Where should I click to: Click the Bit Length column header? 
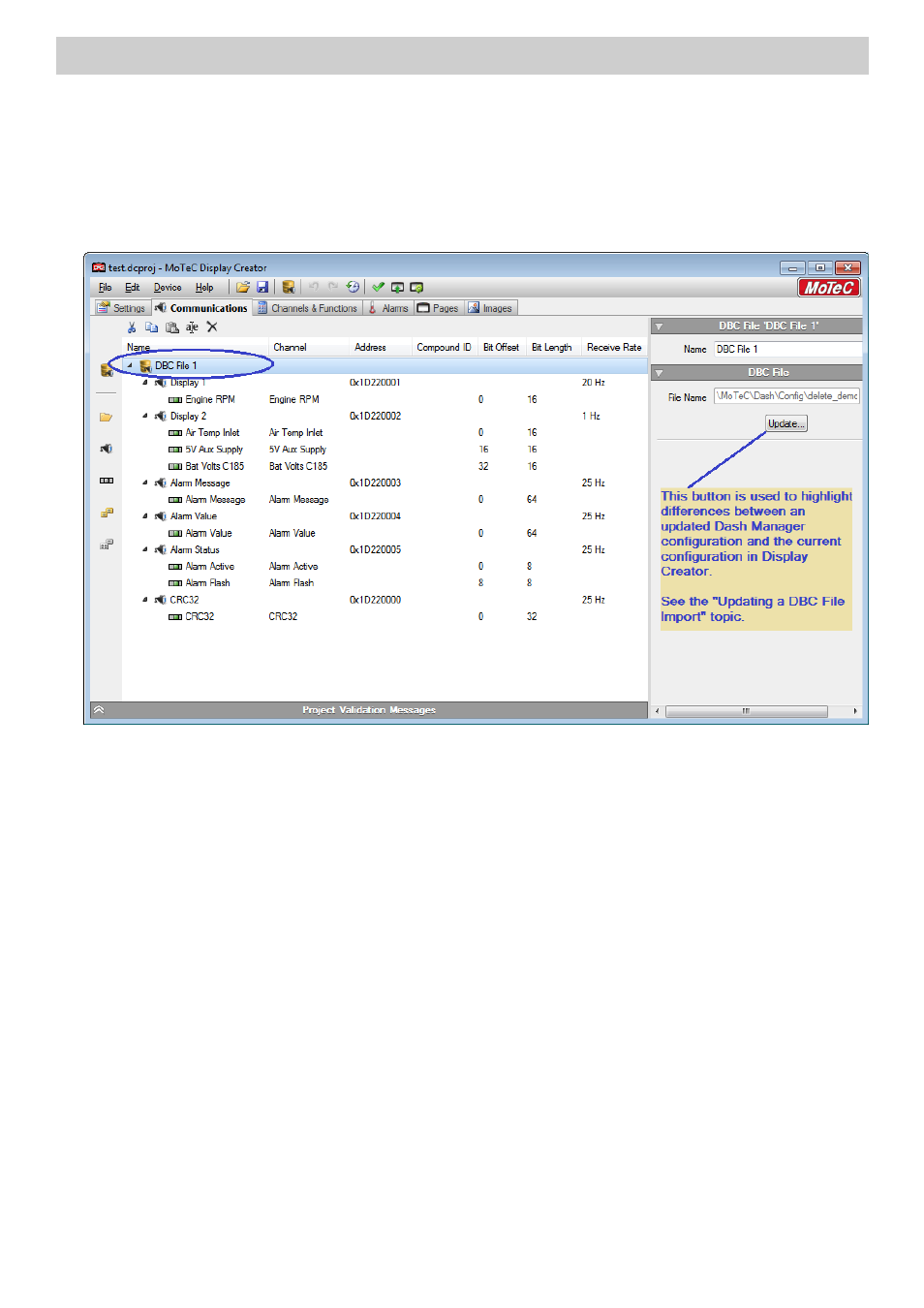552,347
